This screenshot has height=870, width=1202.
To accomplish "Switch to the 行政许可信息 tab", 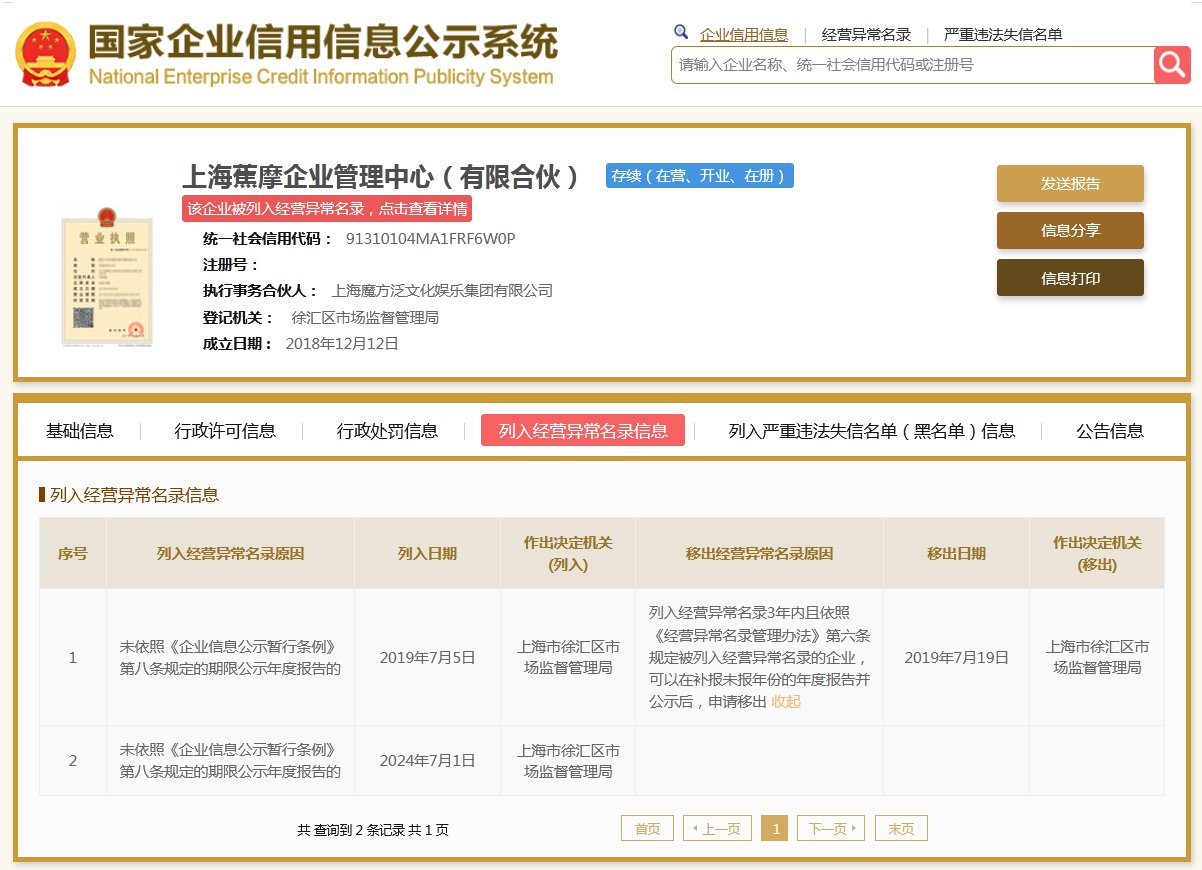I will coord(225,431).
